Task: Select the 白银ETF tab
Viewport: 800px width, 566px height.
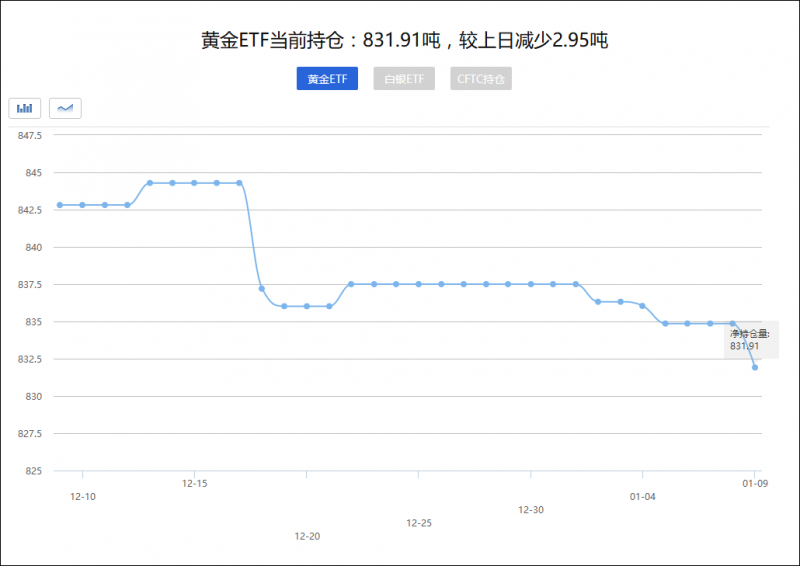Action: click(404, 79)
